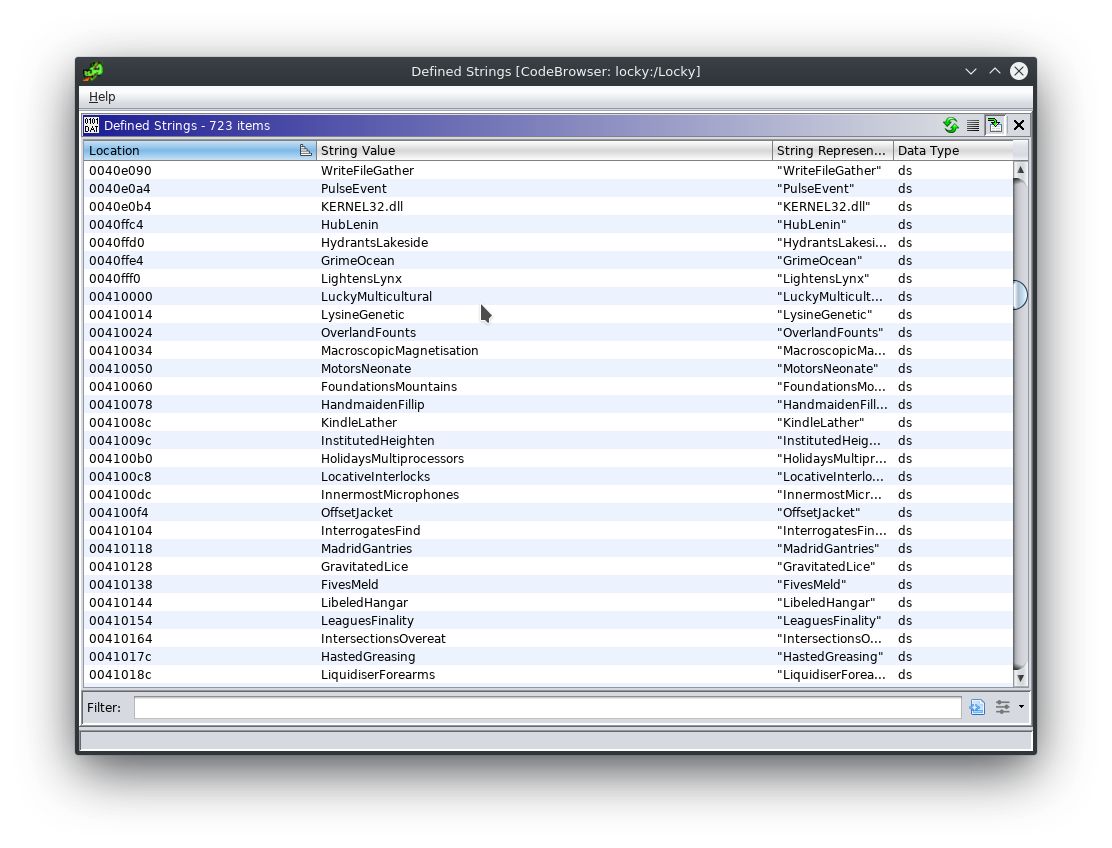Select string value "MotorsNeonate"
Screen dimensions: 1112x848
pos(366,369)
